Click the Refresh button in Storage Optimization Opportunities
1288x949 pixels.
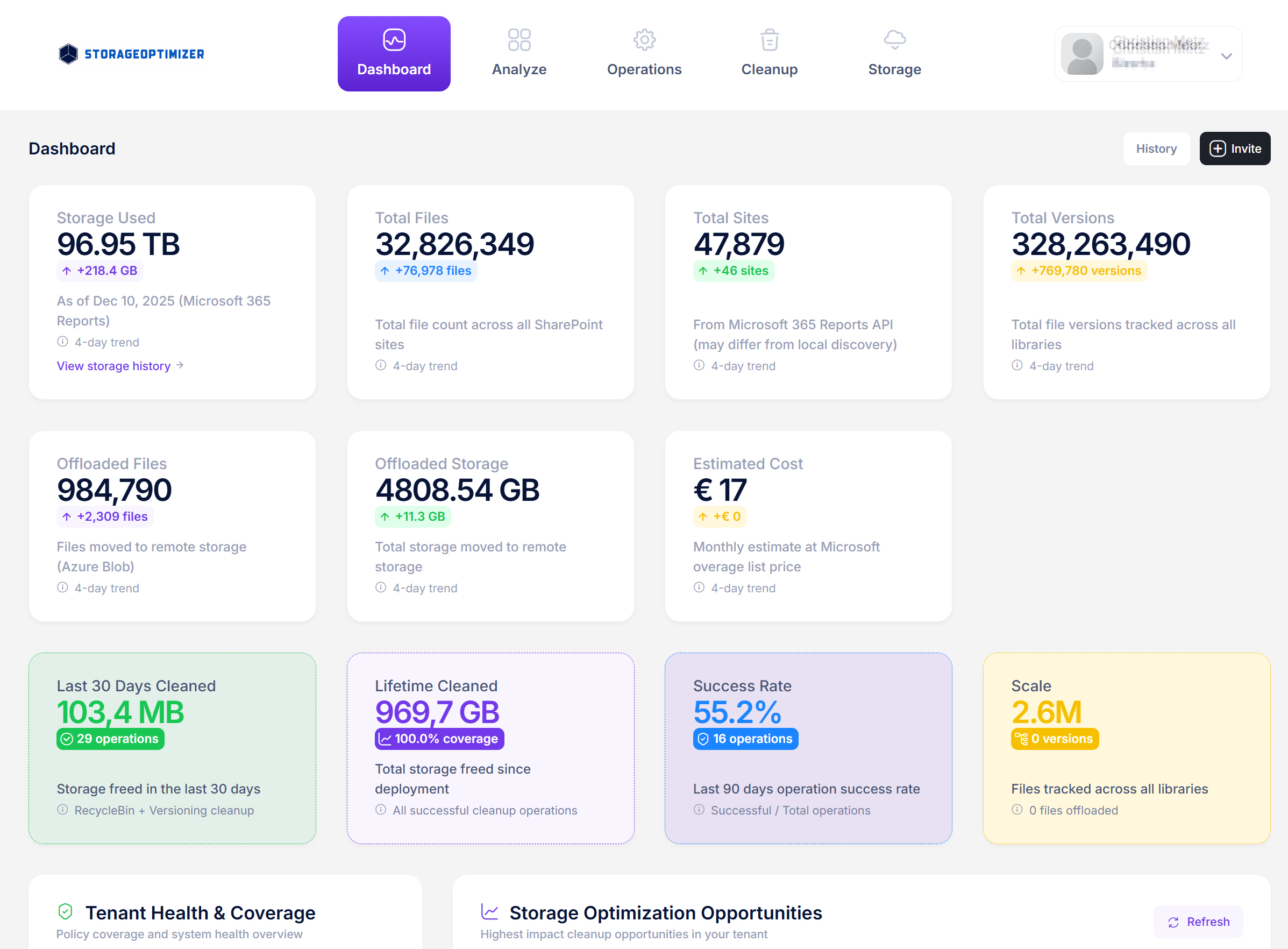[1198, 922]
